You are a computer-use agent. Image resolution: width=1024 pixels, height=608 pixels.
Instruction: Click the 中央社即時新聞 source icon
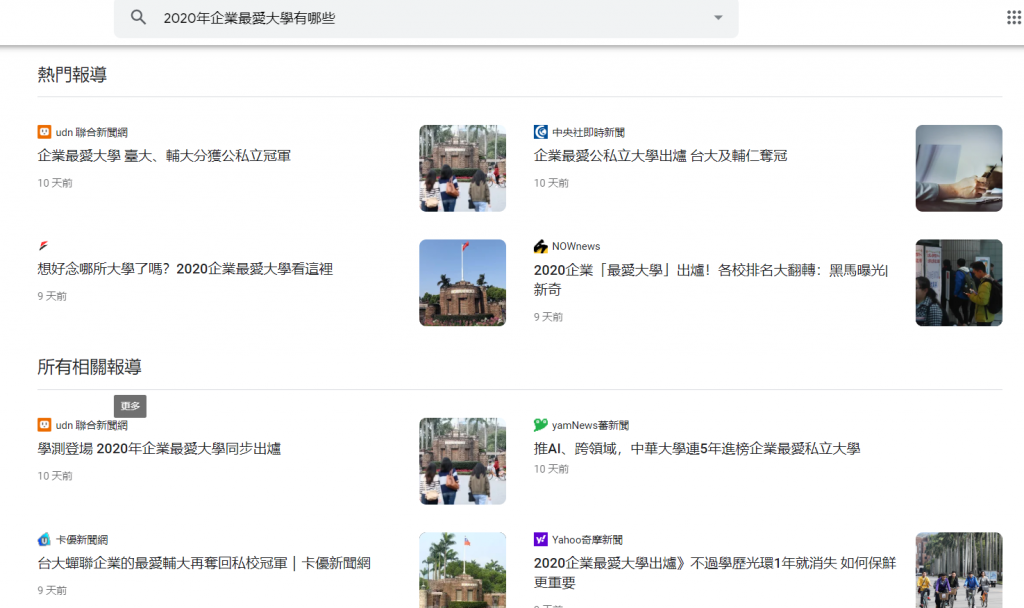click(541, 132)
